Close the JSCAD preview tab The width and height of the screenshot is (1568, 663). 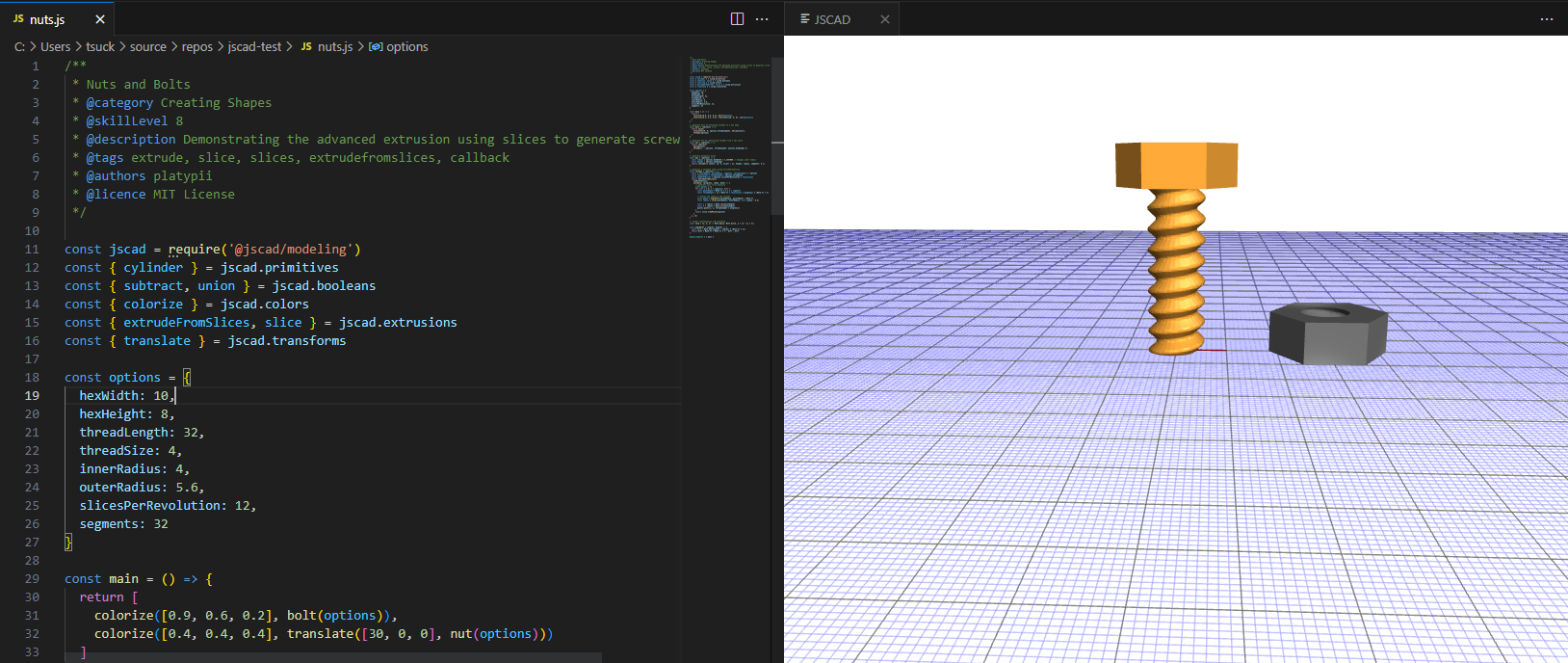tap(885, 19)
